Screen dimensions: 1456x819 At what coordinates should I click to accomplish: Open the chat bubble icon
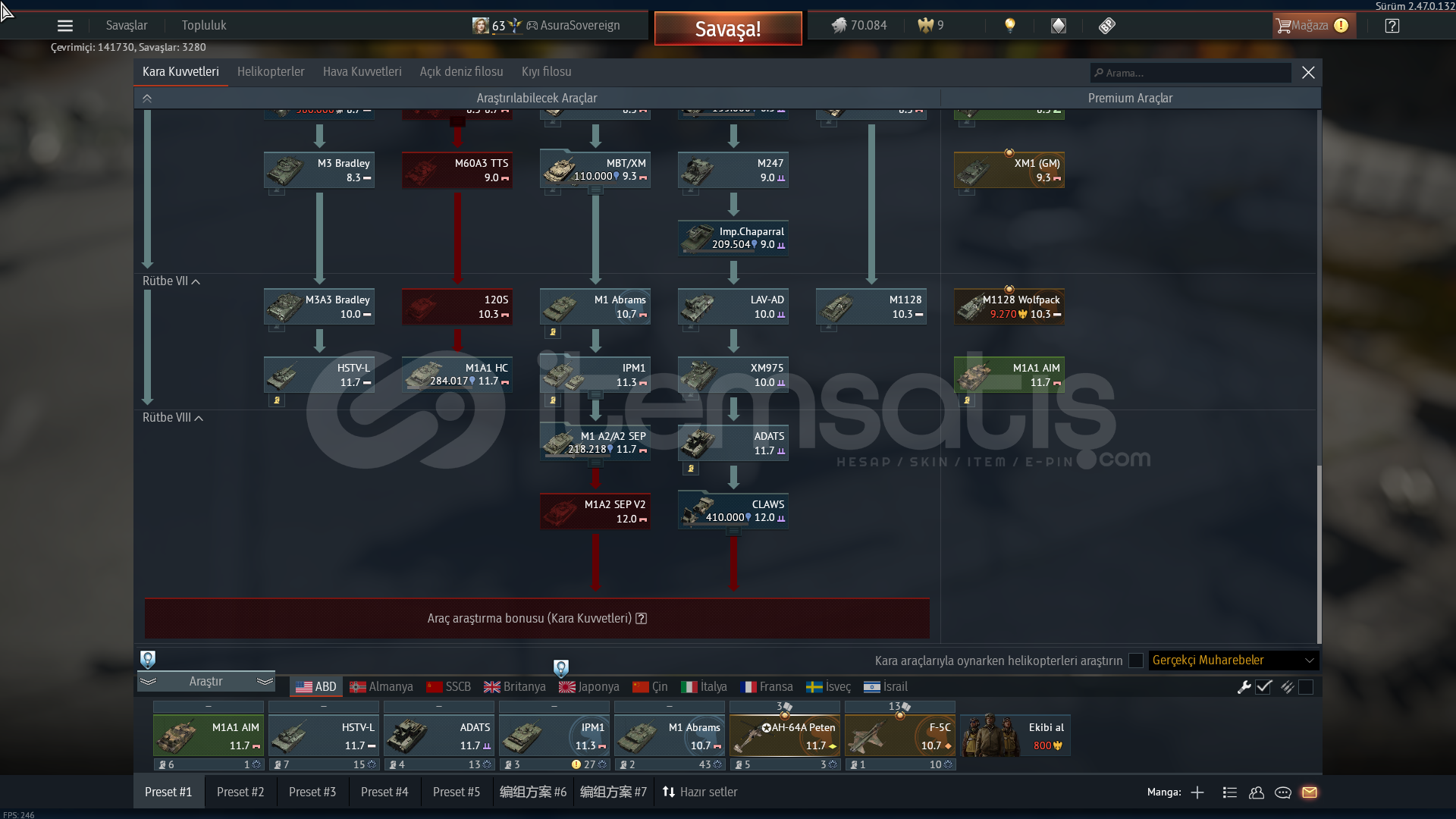(x=1282, y=792)
